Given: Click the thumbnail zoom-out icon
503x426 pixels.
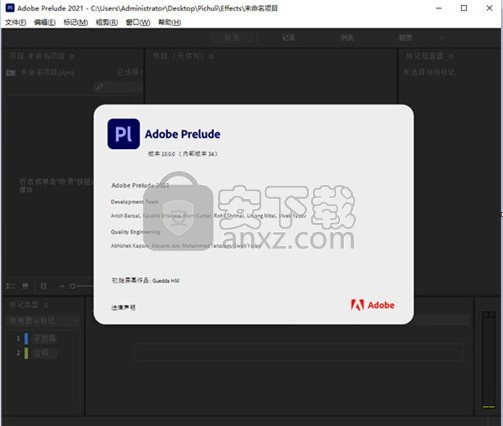Looking at the screenshot, I should tap(62, 286).
